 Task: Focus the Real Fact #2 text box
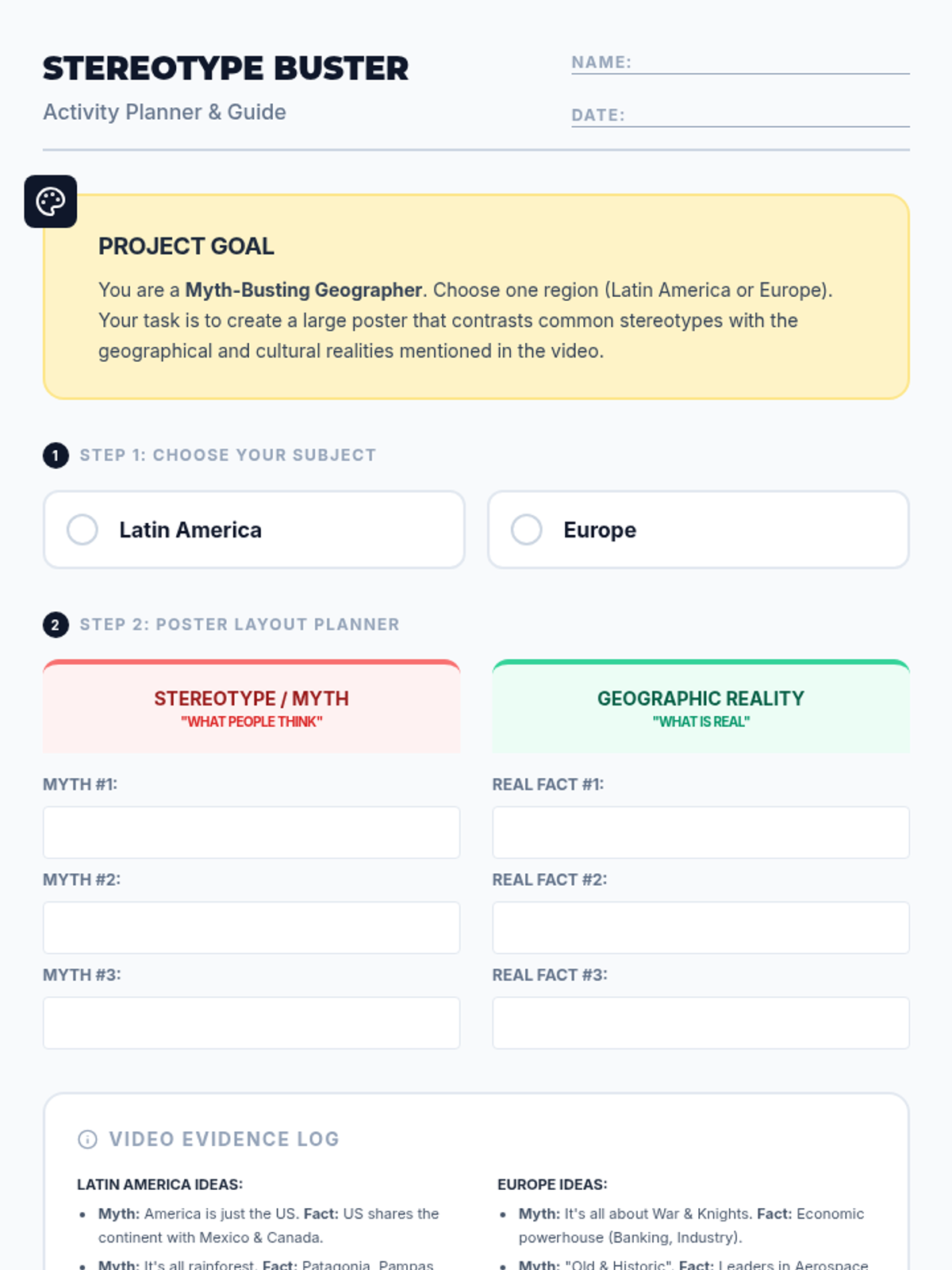coord(701,928)
